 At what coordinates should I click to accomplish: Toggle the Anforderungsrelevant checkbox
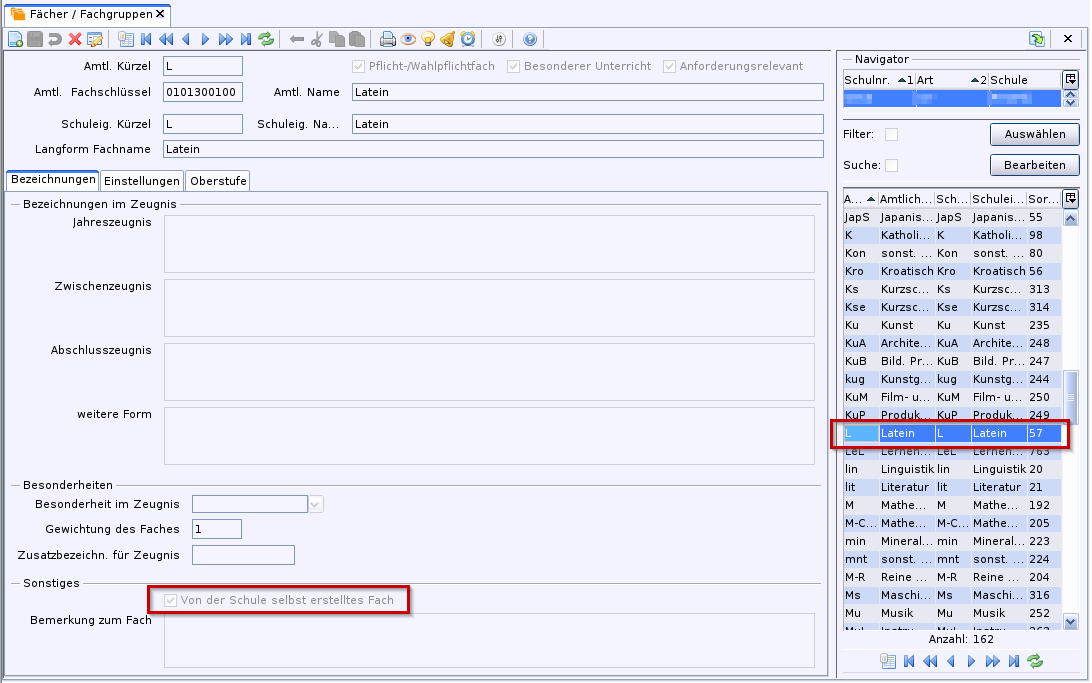669,66
